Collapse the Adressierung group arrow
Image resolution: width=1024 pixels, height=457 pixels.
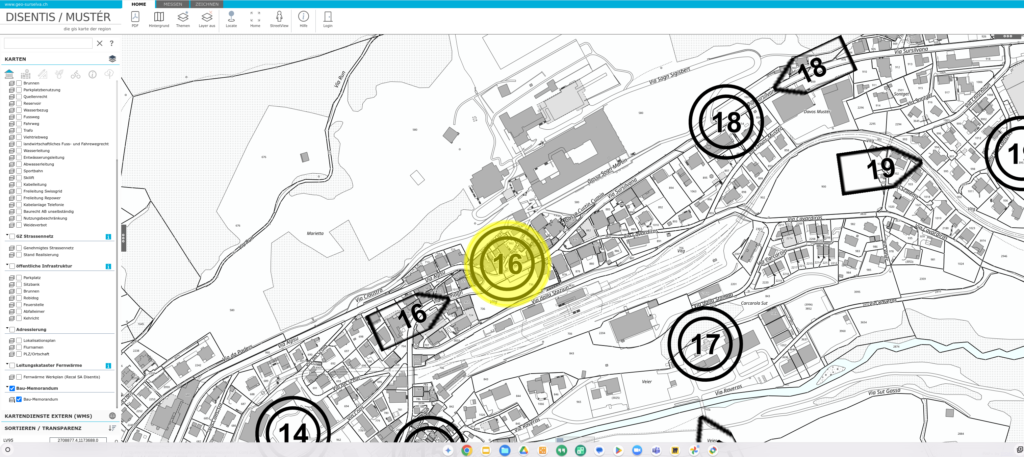[x=6, y=329]
